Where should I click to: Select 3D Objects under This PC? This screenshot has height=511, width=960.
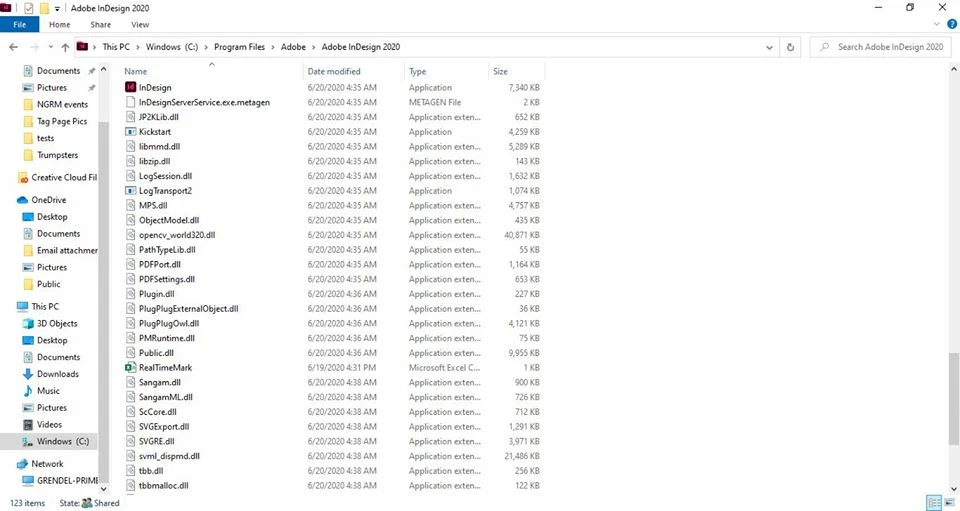click(x=50, y=323)
